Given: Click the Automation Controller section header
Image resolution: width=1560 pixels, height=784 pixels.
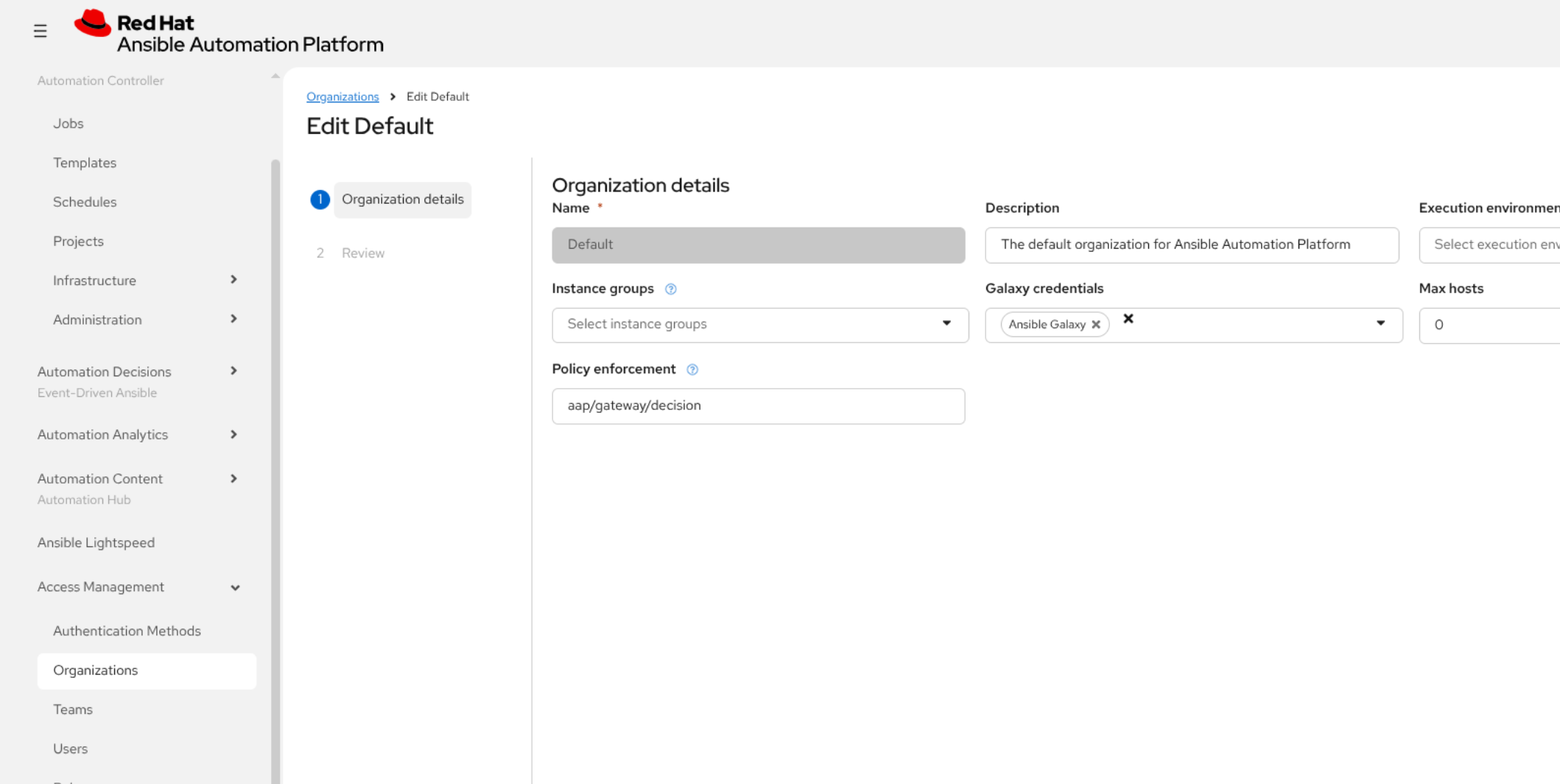Looking at the screenshot, I should [101, 81].
